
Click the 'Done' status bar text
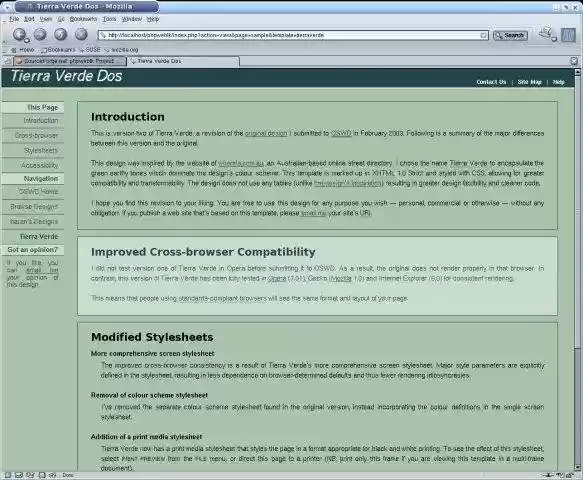click(68, 475)
